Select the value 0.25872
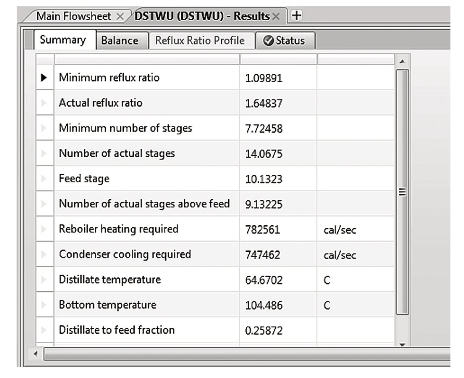This screenshot has width=464, height=378. click(x=264, y=331)
